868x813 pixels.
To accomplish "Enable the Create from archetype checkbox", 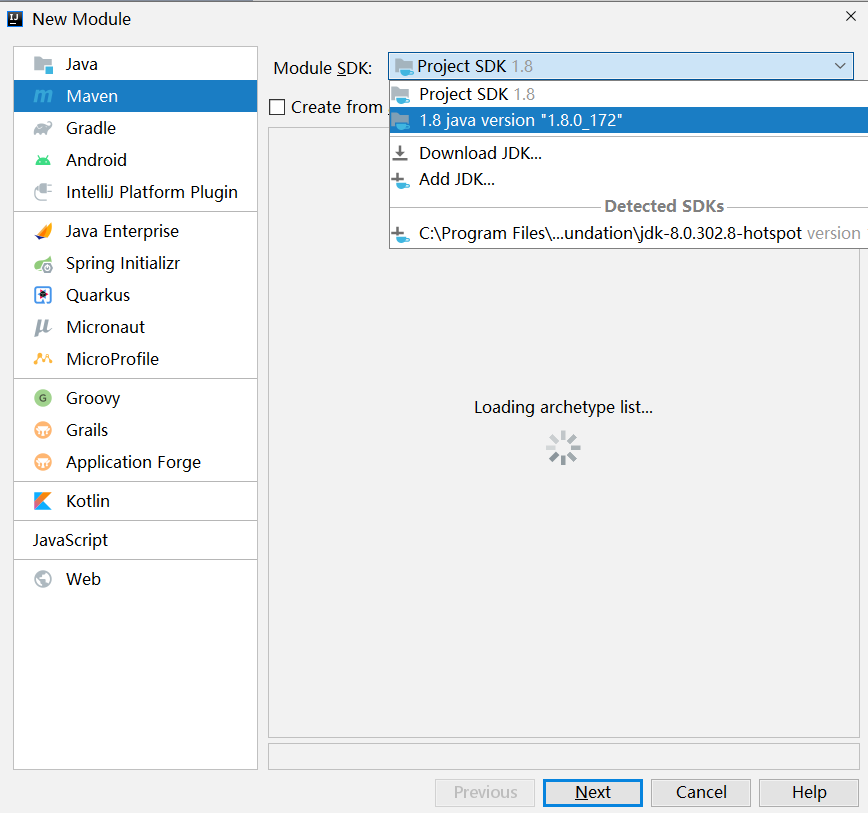I will click(277, 107).
